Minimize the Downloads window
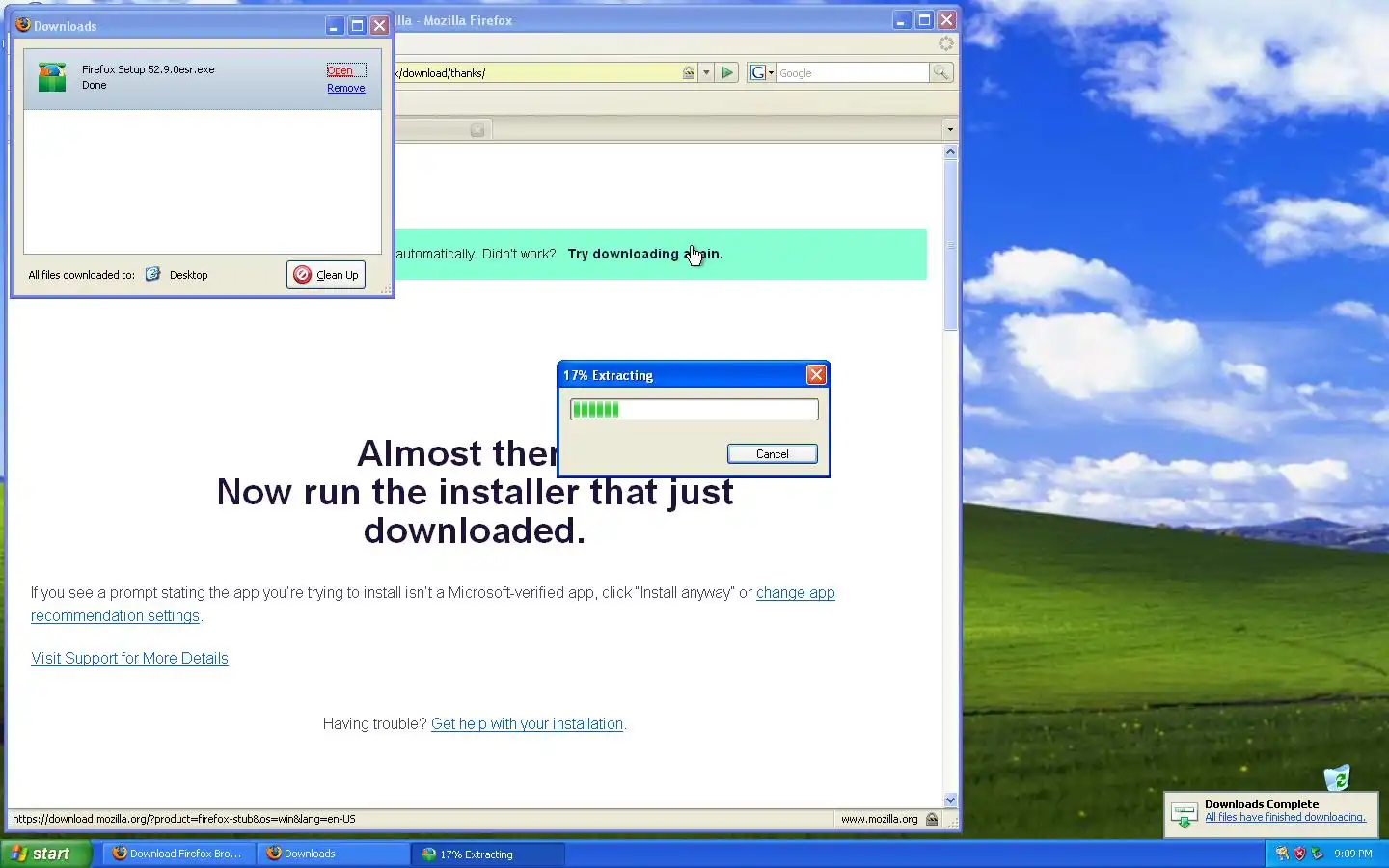Image resolution: width=1389 pixels, height=868 pixels. click(x=334, y=26)
